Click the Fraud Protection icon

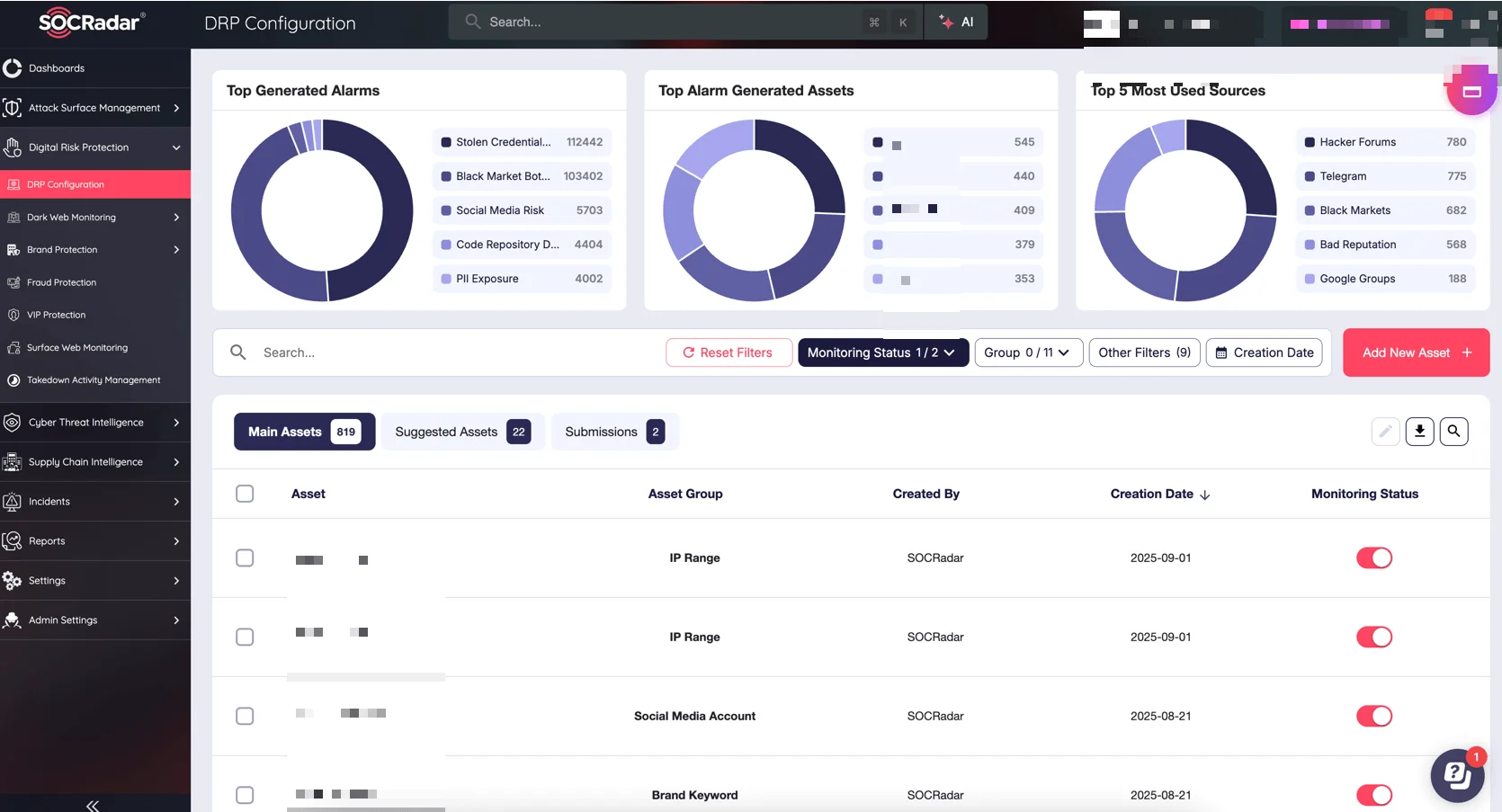[13, 282]
